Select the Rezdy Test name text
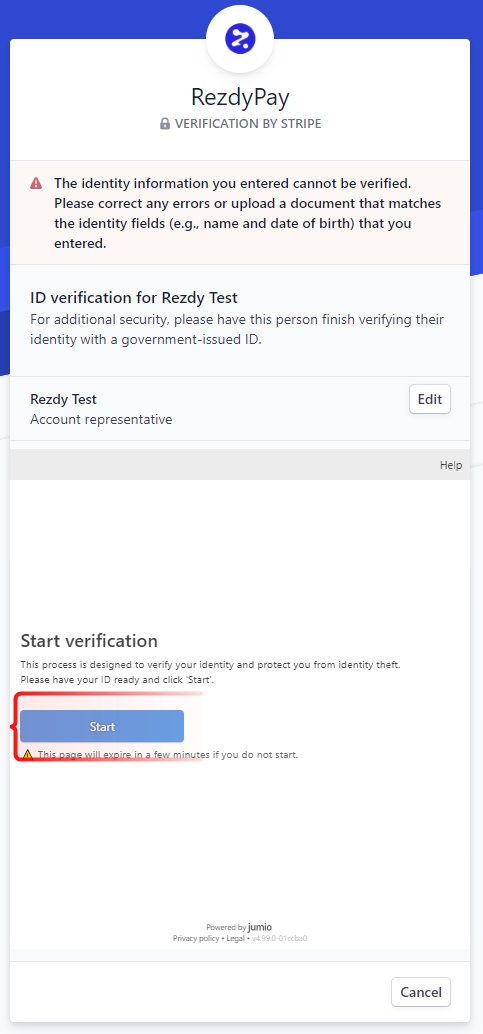This screenshot has width=483, height=1034. (x=63, y=399)
